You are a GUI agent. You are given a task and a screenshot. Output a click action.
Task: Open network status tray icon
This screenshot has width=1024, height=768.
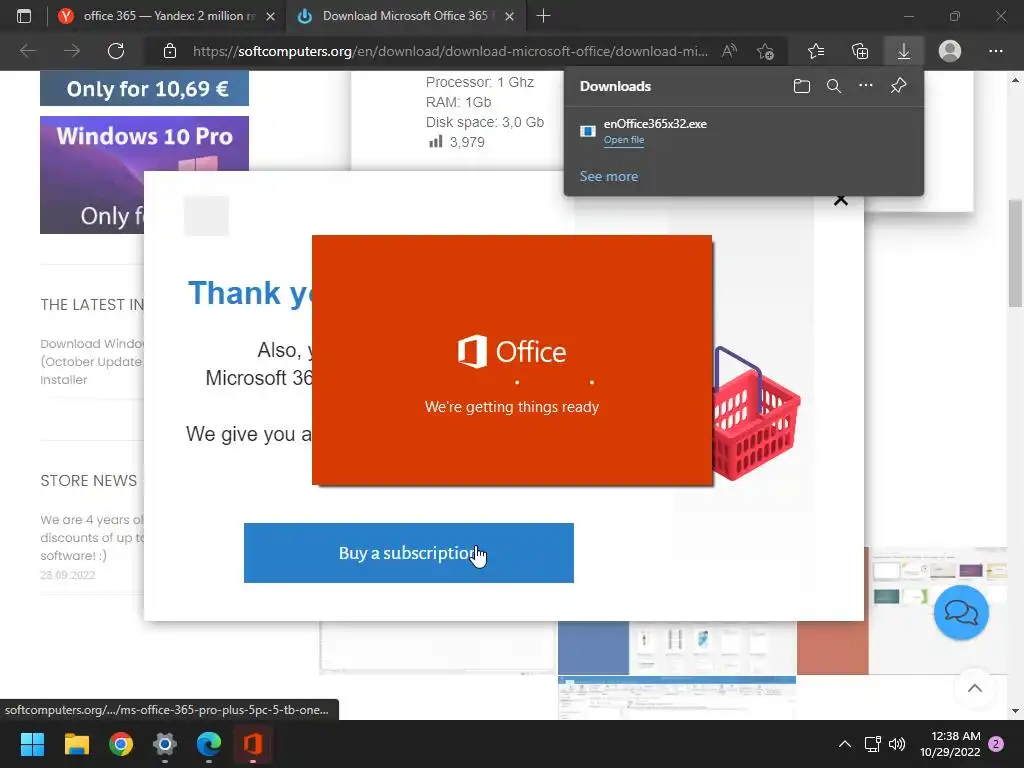872,744
